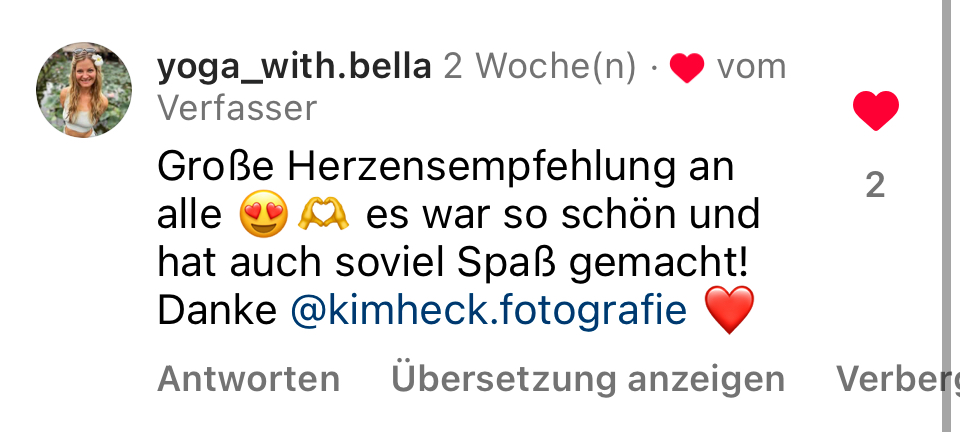Viewport: 960px width, 432px height.
Task: Reply via the Antworten button
Action: click(249, 379)
